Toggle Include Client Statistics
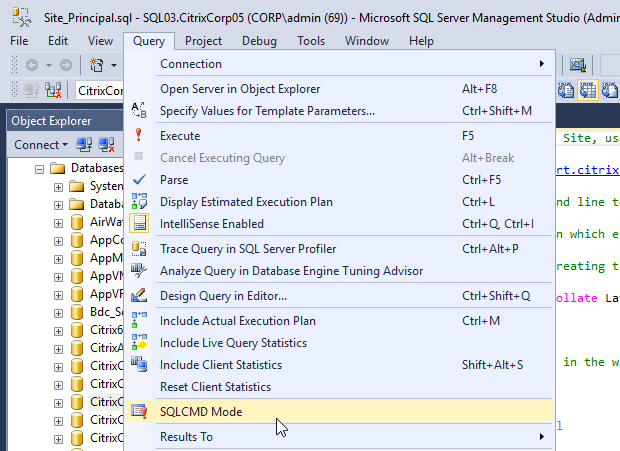This screenshot has height=451, width=620. [339, 365]
